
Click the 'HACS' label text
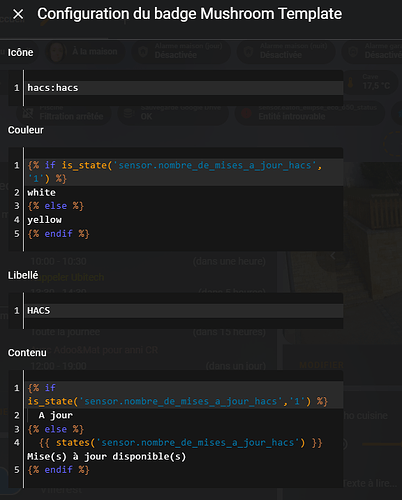39,311
